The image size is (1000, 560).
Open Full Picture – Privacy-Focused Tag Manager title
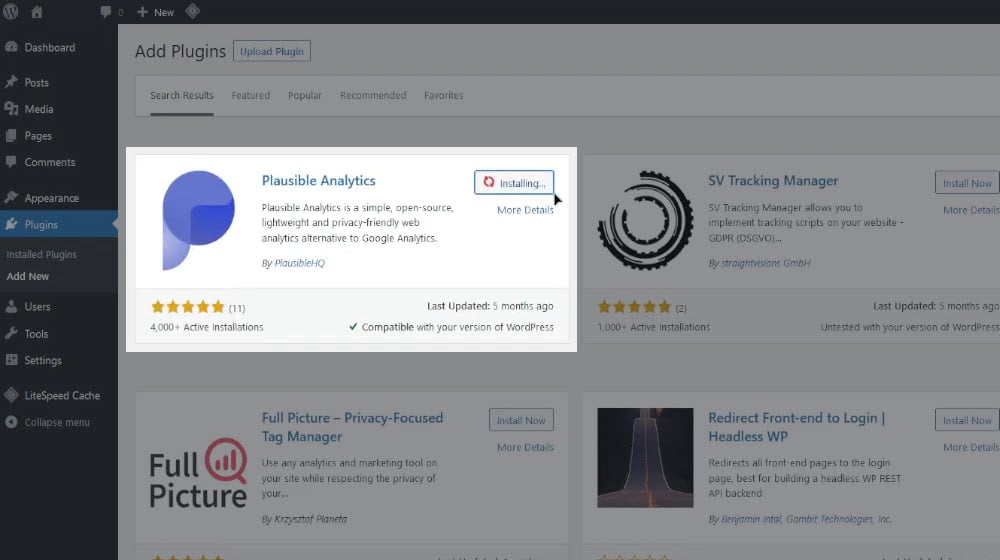(x=352, y=427)
